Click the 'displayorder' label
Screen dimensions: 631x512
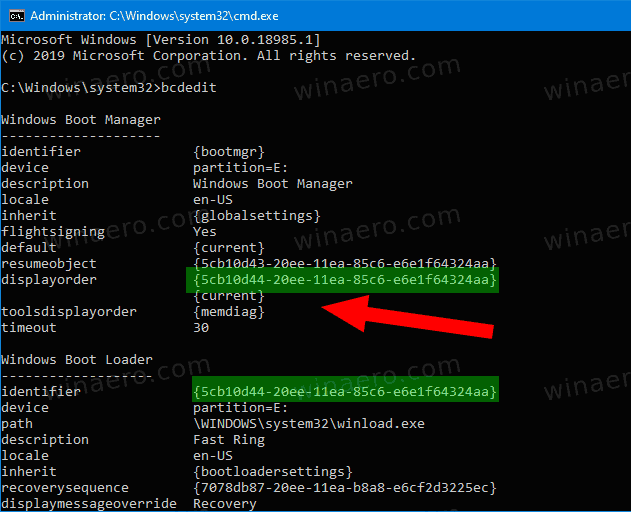click(x=49, y=280)
